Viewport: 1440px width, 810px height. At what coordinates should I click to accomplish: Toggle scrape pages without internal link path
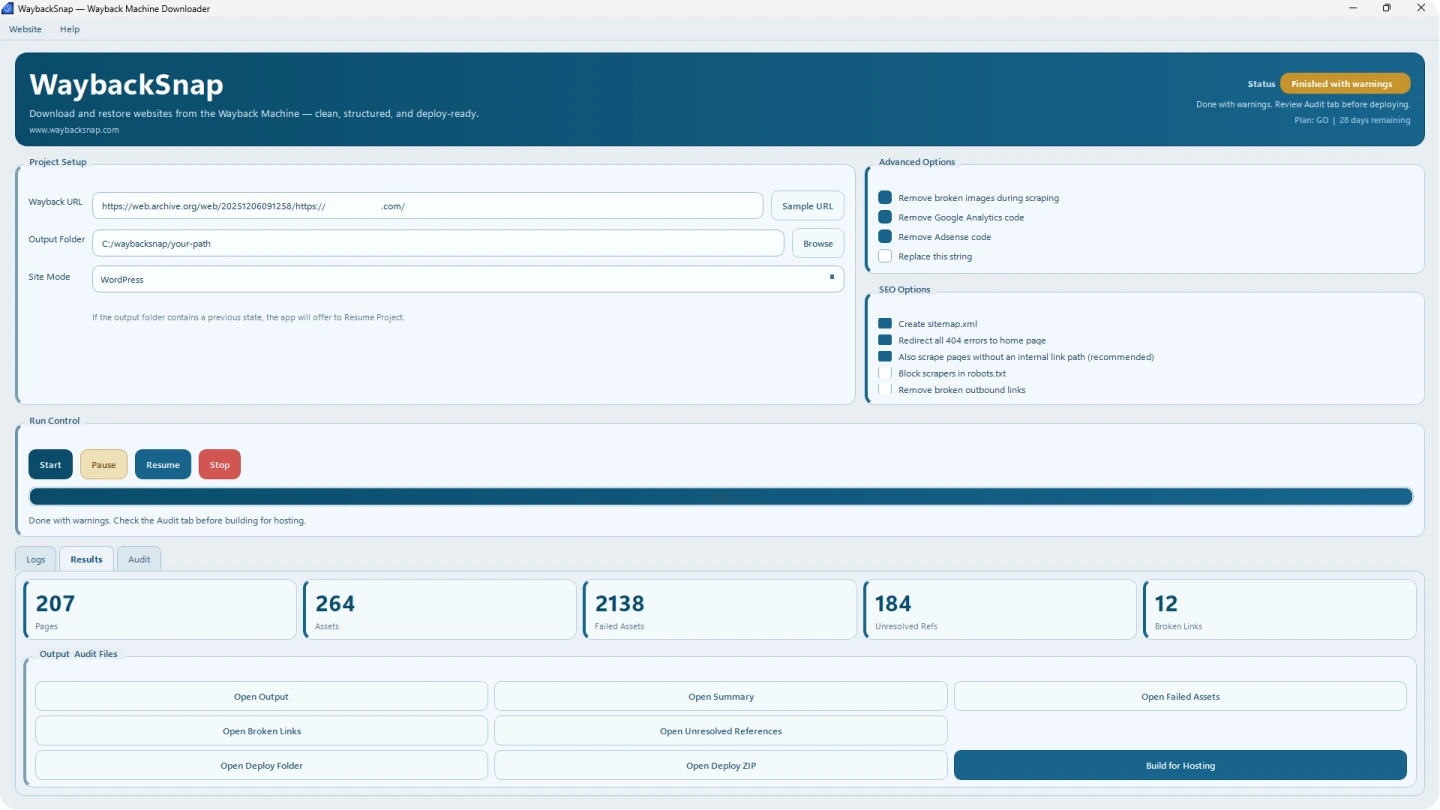tap(885, 356)
